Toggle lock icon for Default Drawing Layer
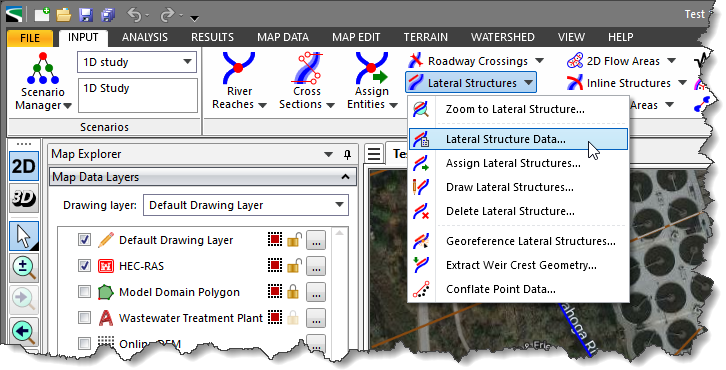Viewport: 726px width, 370px height. 294,240
